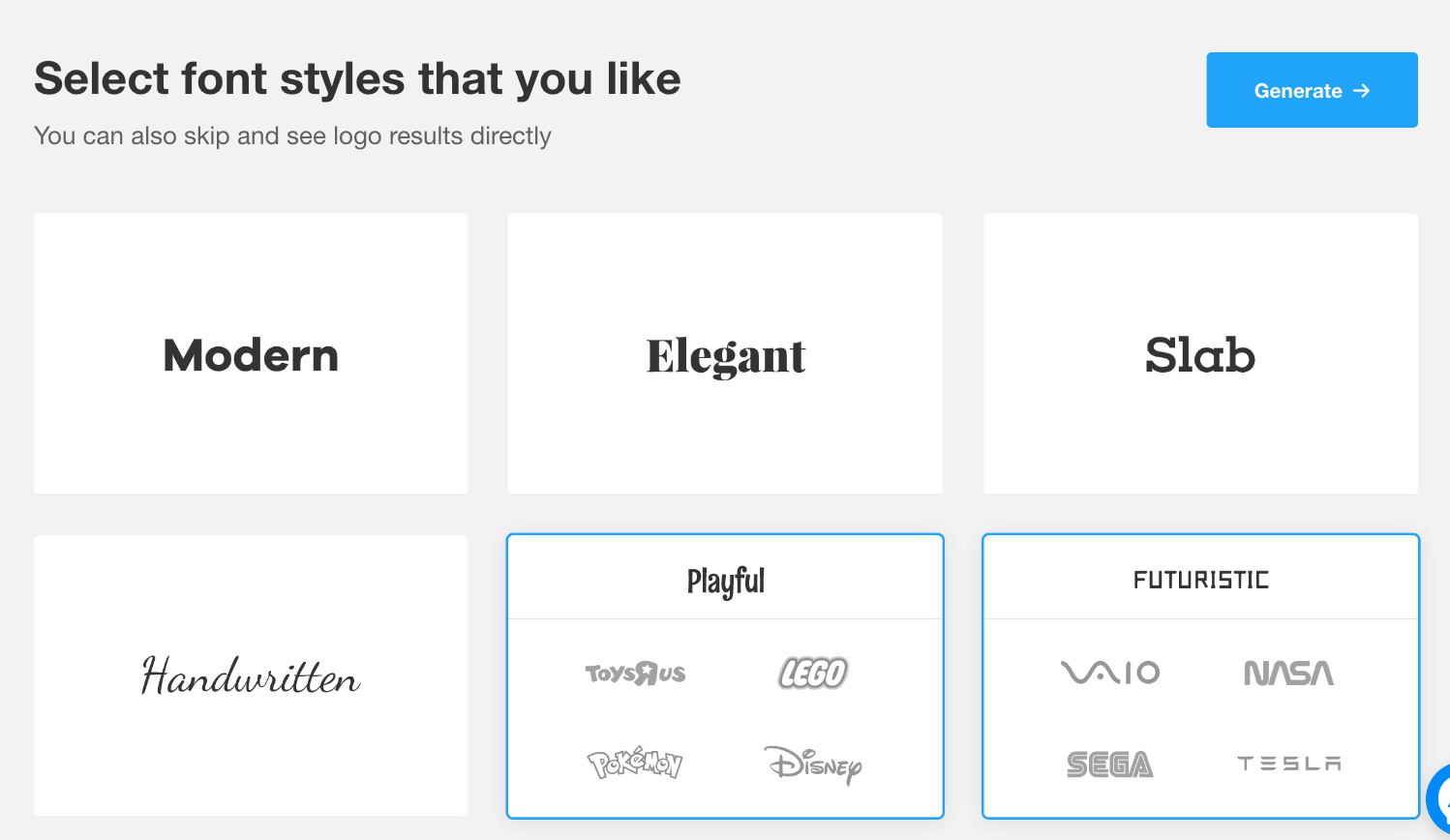The height and width of the screenshot is (840, 1450).
Task: Click the skip subtitle text
Action: coord(292,135)
